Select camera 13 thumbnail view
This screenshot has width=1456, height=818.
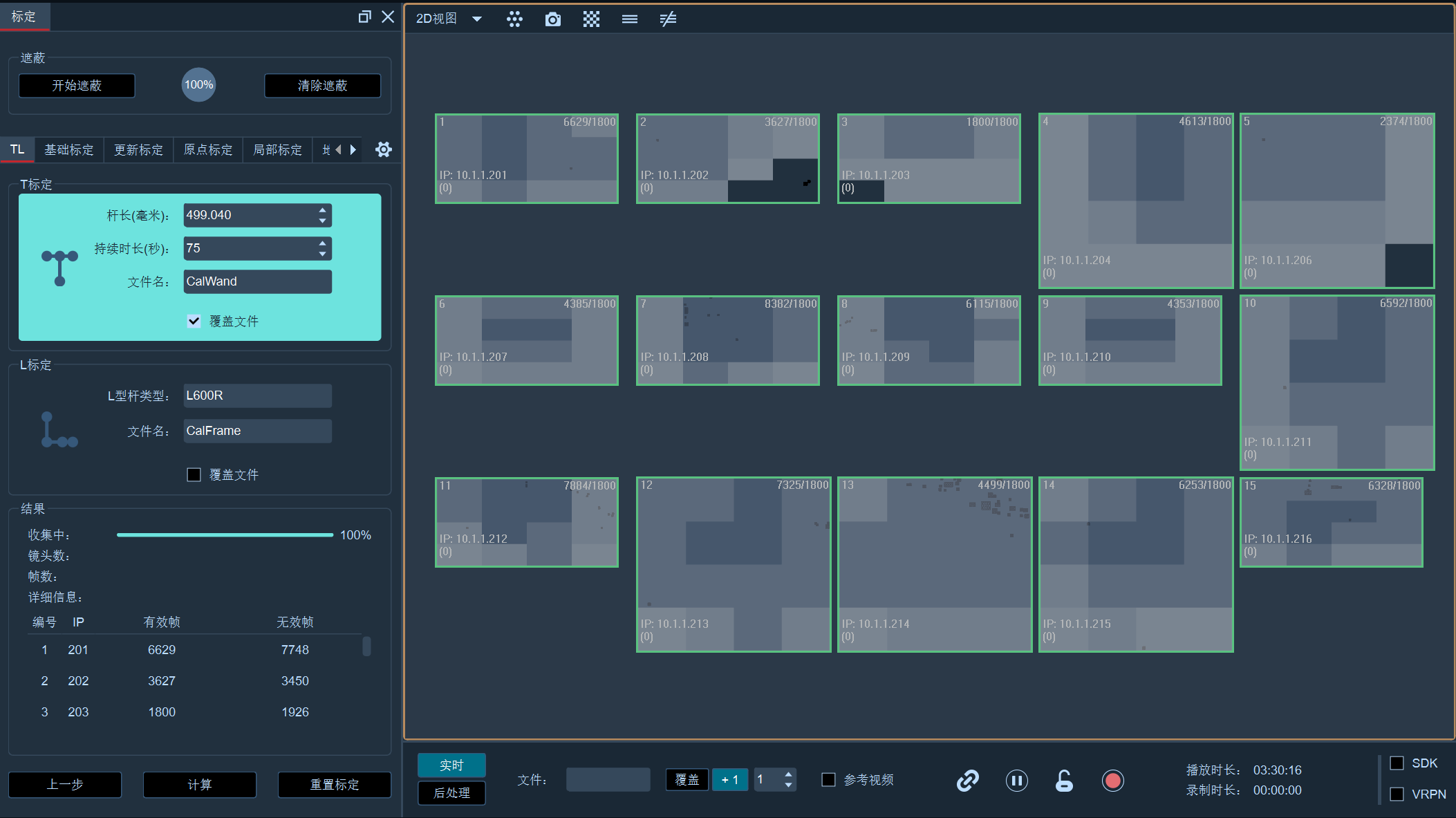[935, 564]
